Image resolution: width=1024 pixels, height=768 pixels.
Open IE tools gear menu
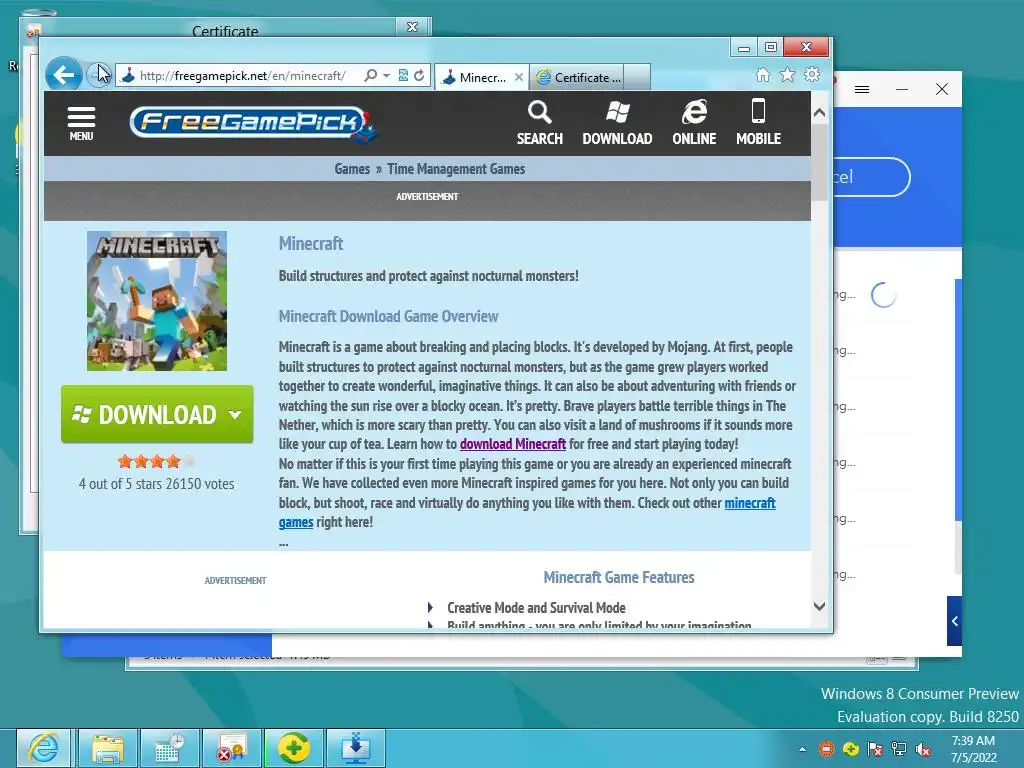point(812,74)
